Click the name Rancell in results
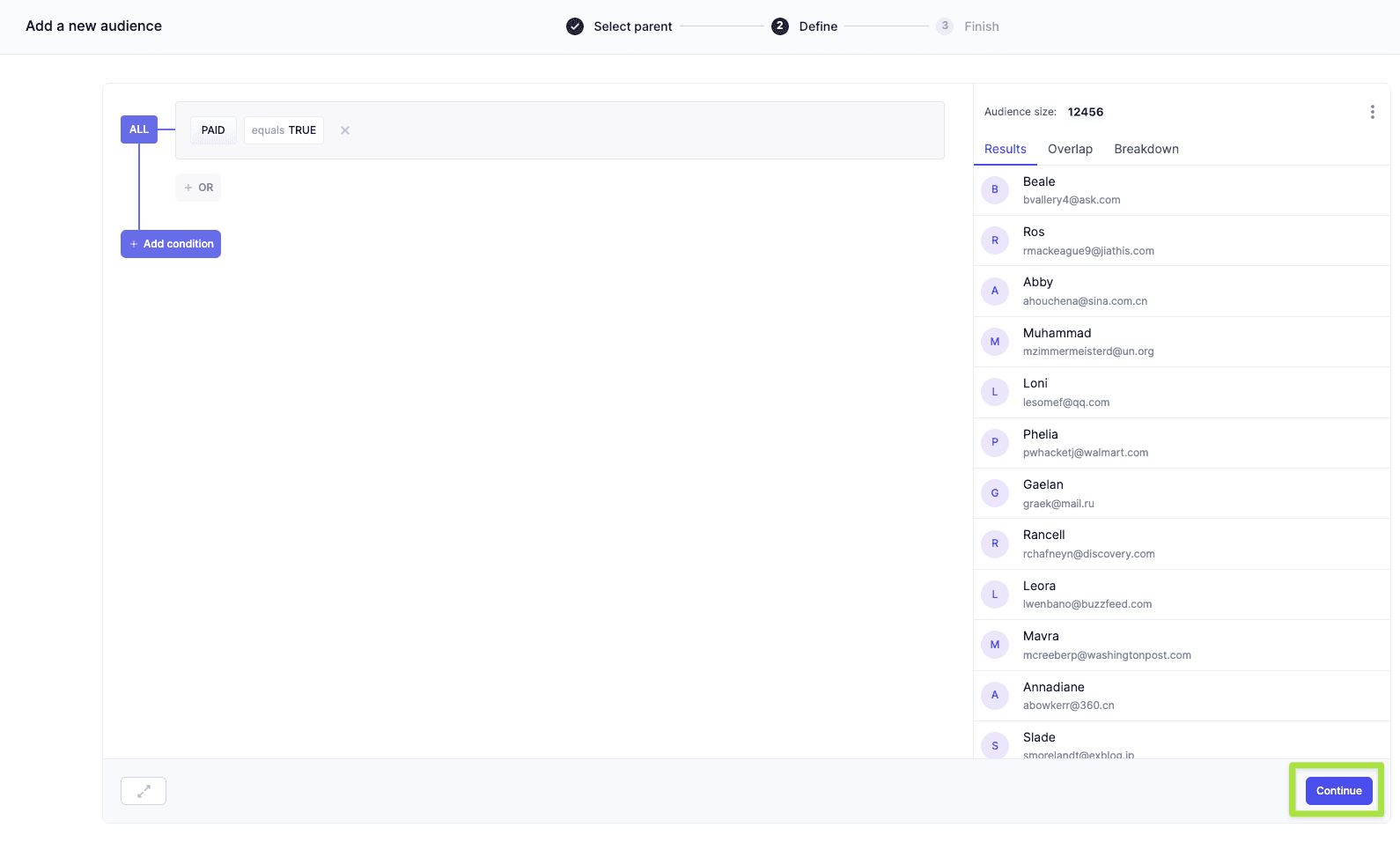1400x842 pixels. (1044, 535)
